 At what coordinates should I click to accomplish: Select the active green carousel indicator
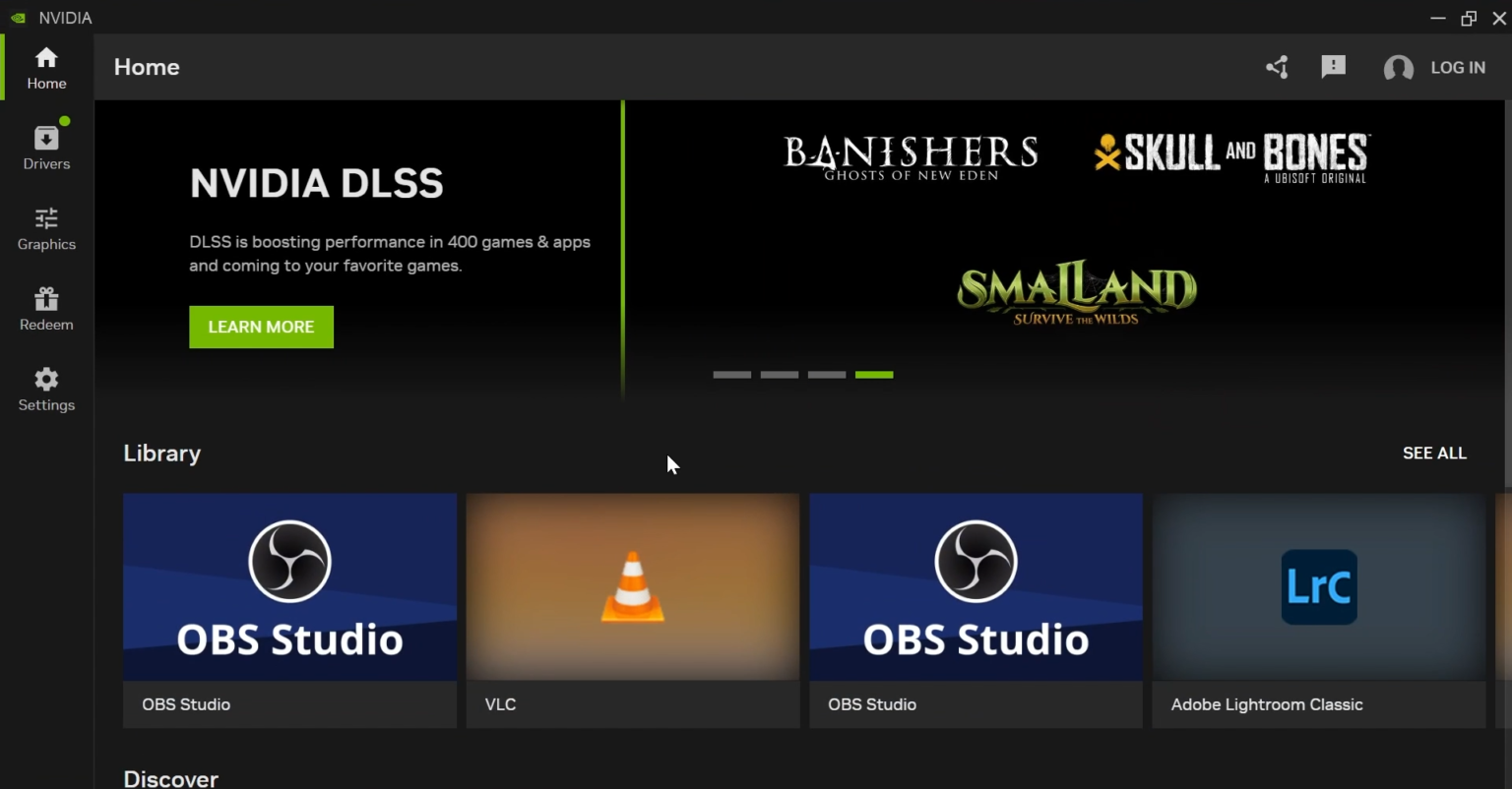click(x=874, y=375)
